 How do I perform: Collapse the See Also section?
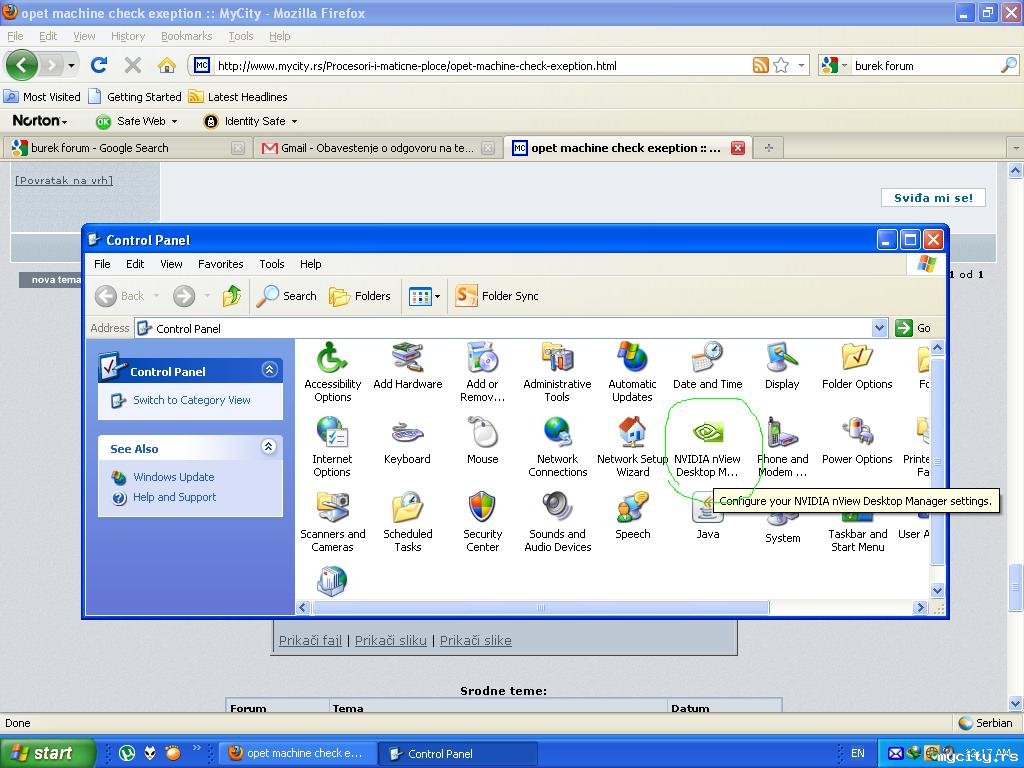(268, 448)
